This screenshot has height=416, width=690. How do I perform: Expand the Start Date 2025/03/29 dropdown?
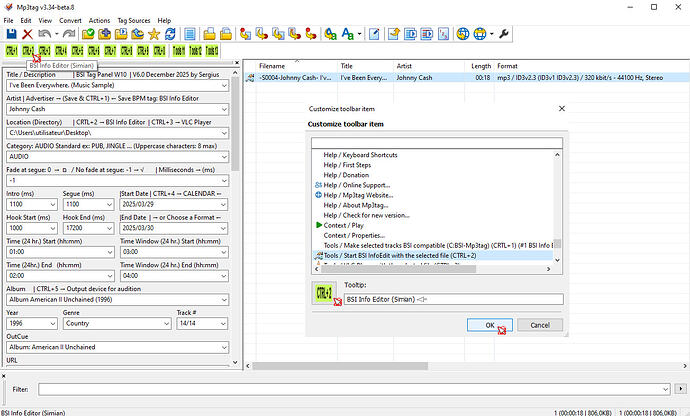click(224, 205)
